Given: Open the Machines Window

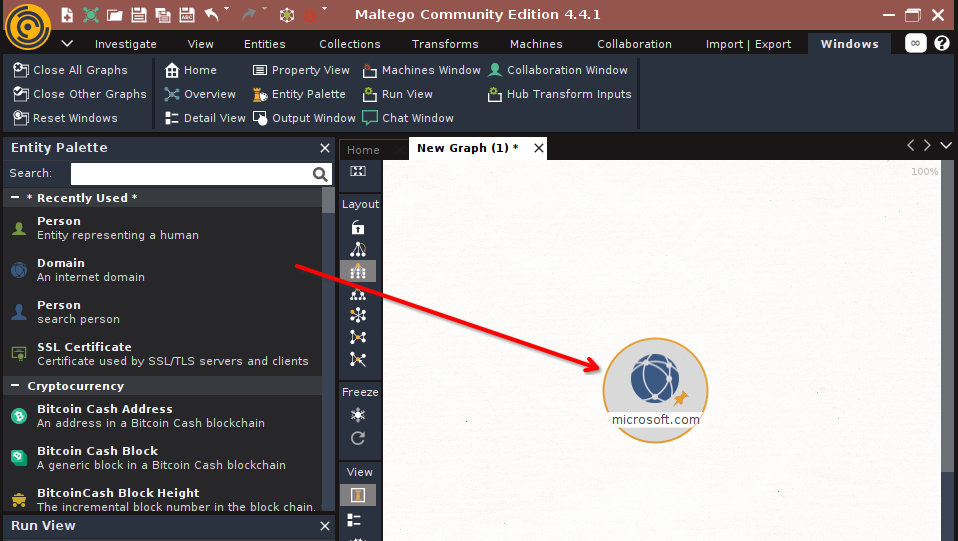Looking at the screenshot, I should pyautogui.click(x=421, y=70).
